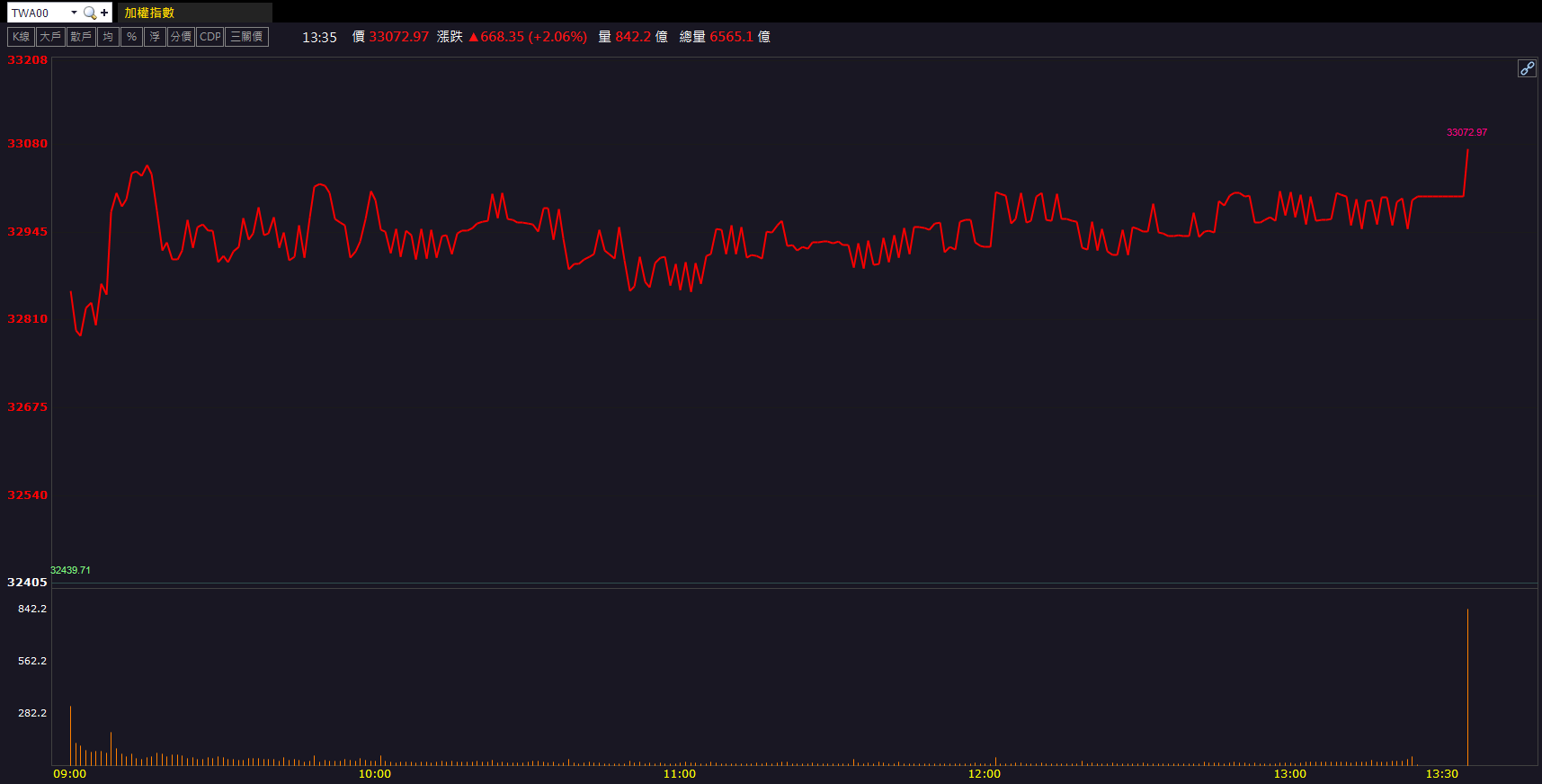This screenshot has height=784, width=1542.
Task: Switch to % percentage display
Action: pyautogui.click(x=131, y=37)
